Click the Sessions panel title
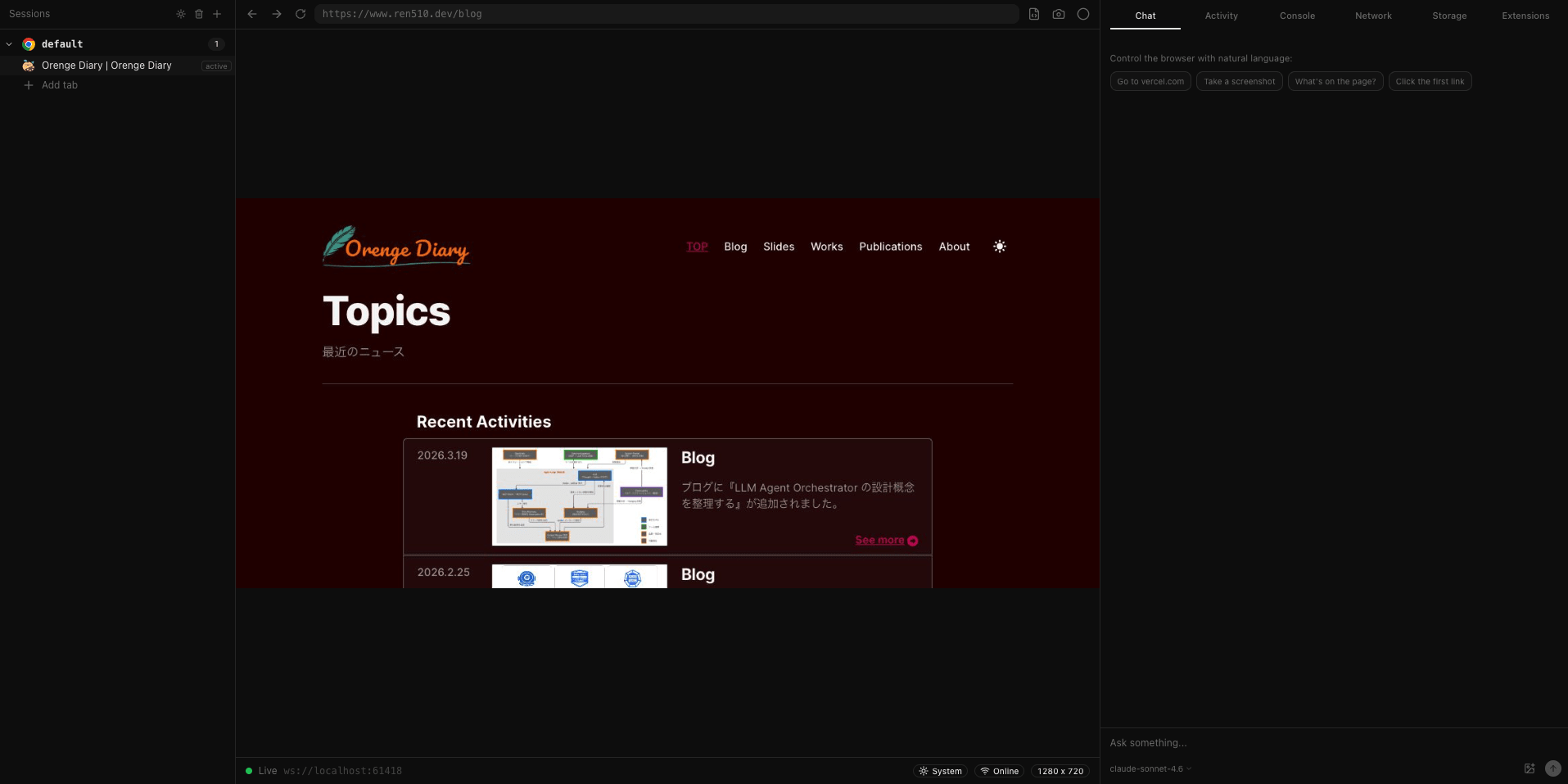The width and height of the screenshot is (1568, 784). pyautogui.click(x=29, y=14)
